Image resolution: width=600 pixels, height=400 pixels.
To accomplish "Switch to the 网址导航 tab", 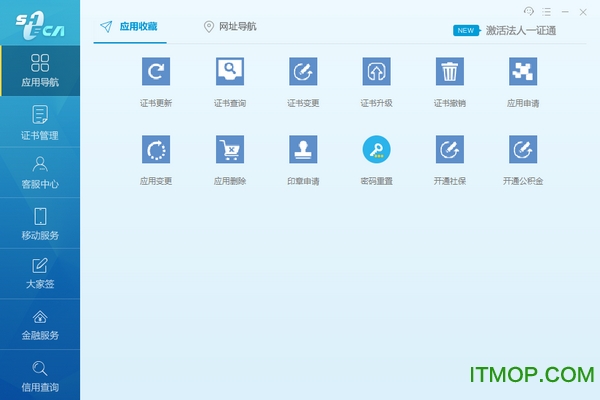I will [229, 27].
